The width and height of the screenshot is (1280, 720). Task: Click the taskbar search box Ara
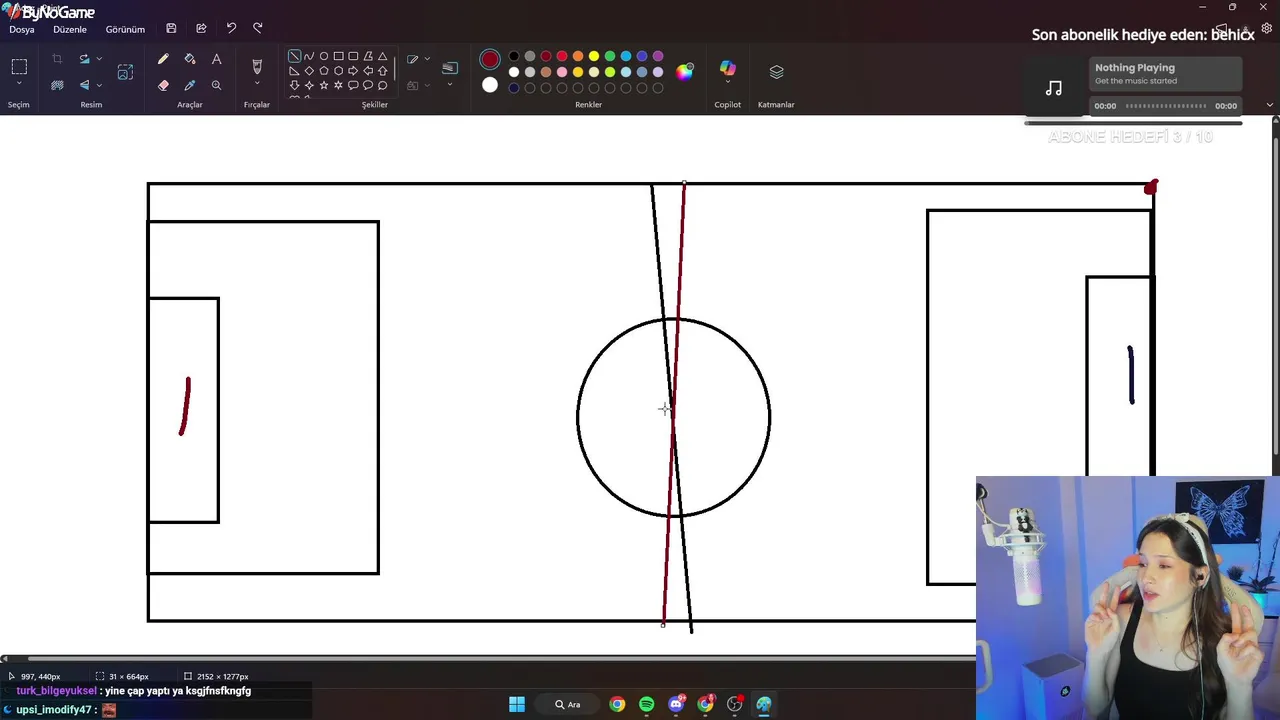pos(567,704)
